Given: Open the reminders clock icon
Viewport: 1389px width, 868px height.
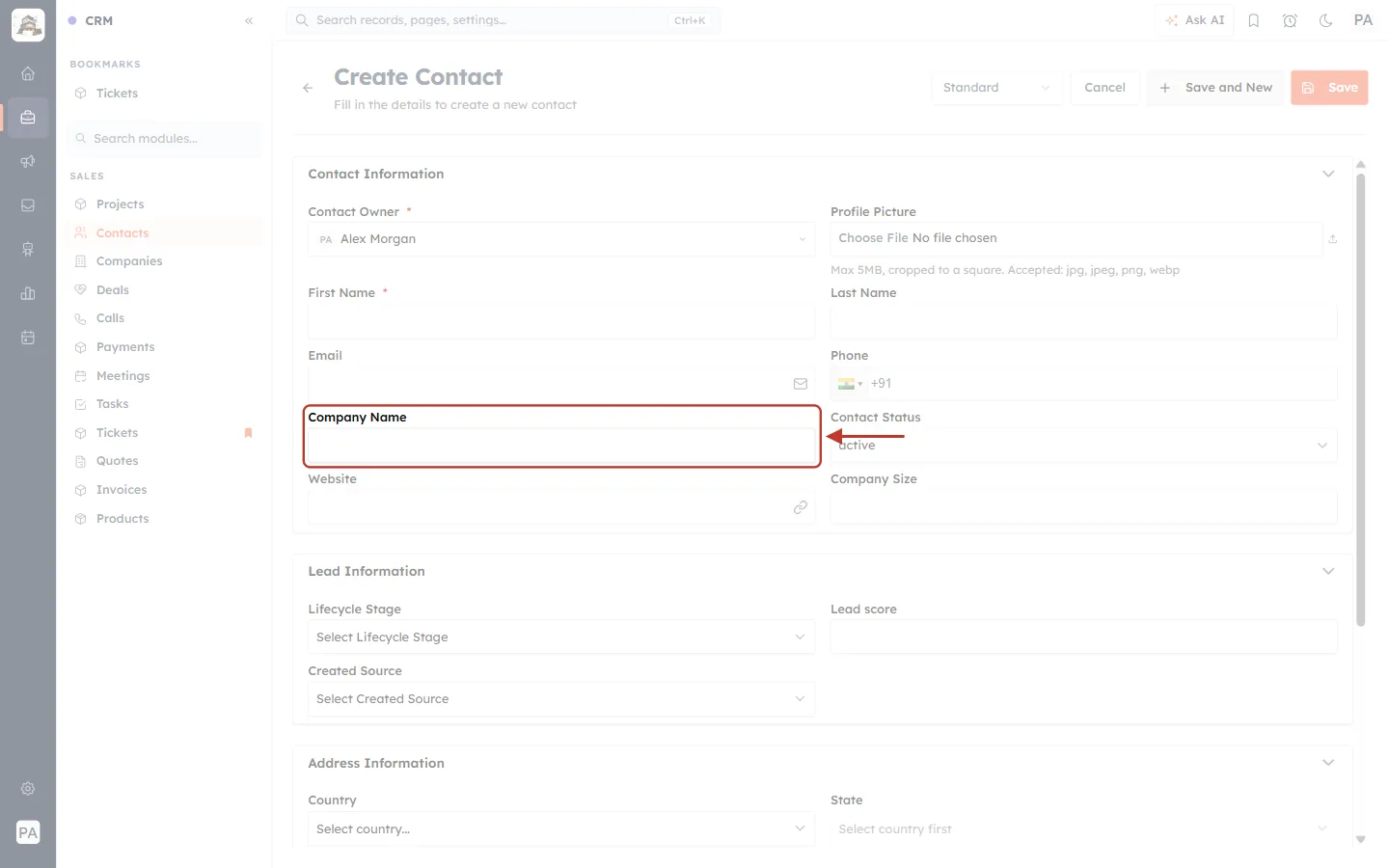Looking at the screenshot, I should pyautogui.click(x=1290, y=20).
